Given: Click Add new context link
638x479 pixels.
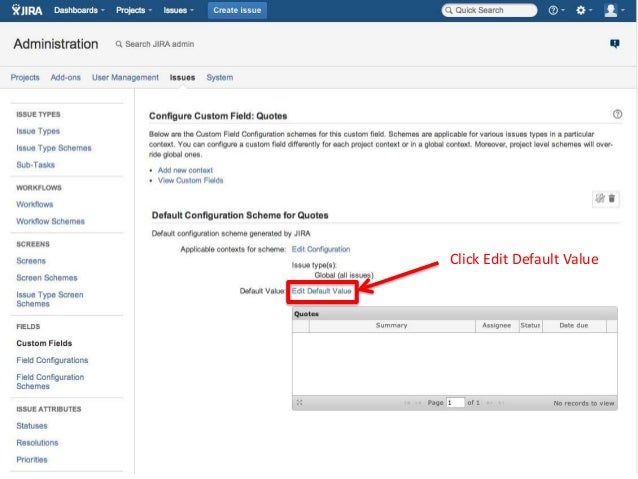Looking at the screenshot, I should tap(185, 170).
